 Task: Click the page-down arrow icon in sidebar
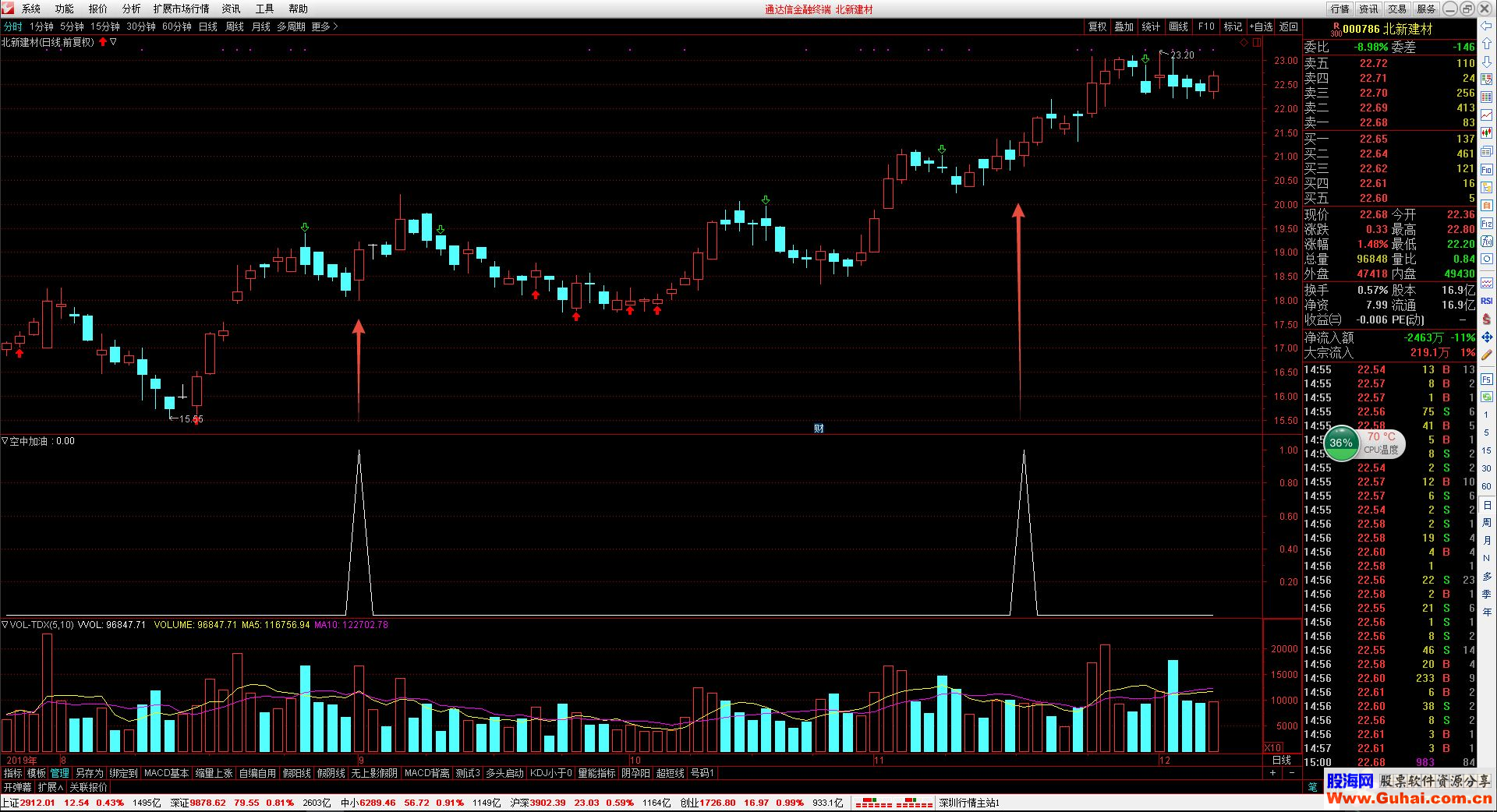tap(1486, 61)
